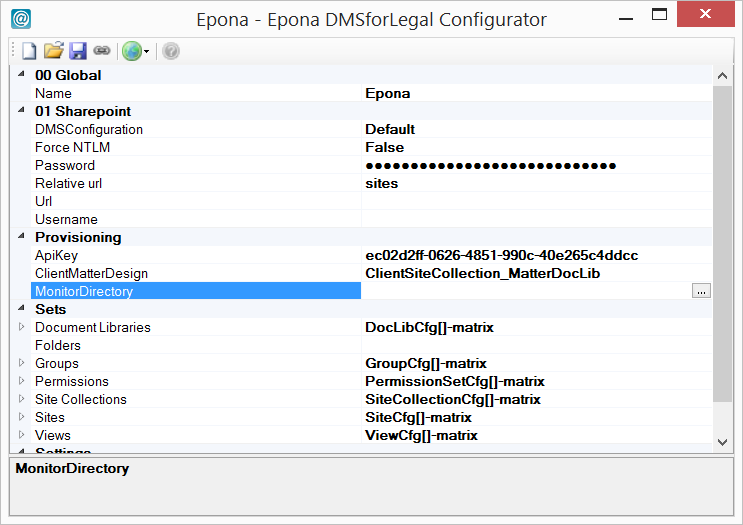Click the scrollbar up arrow
Screen dimensions: 743x525
pyautogui.click(x=723, y=76)
